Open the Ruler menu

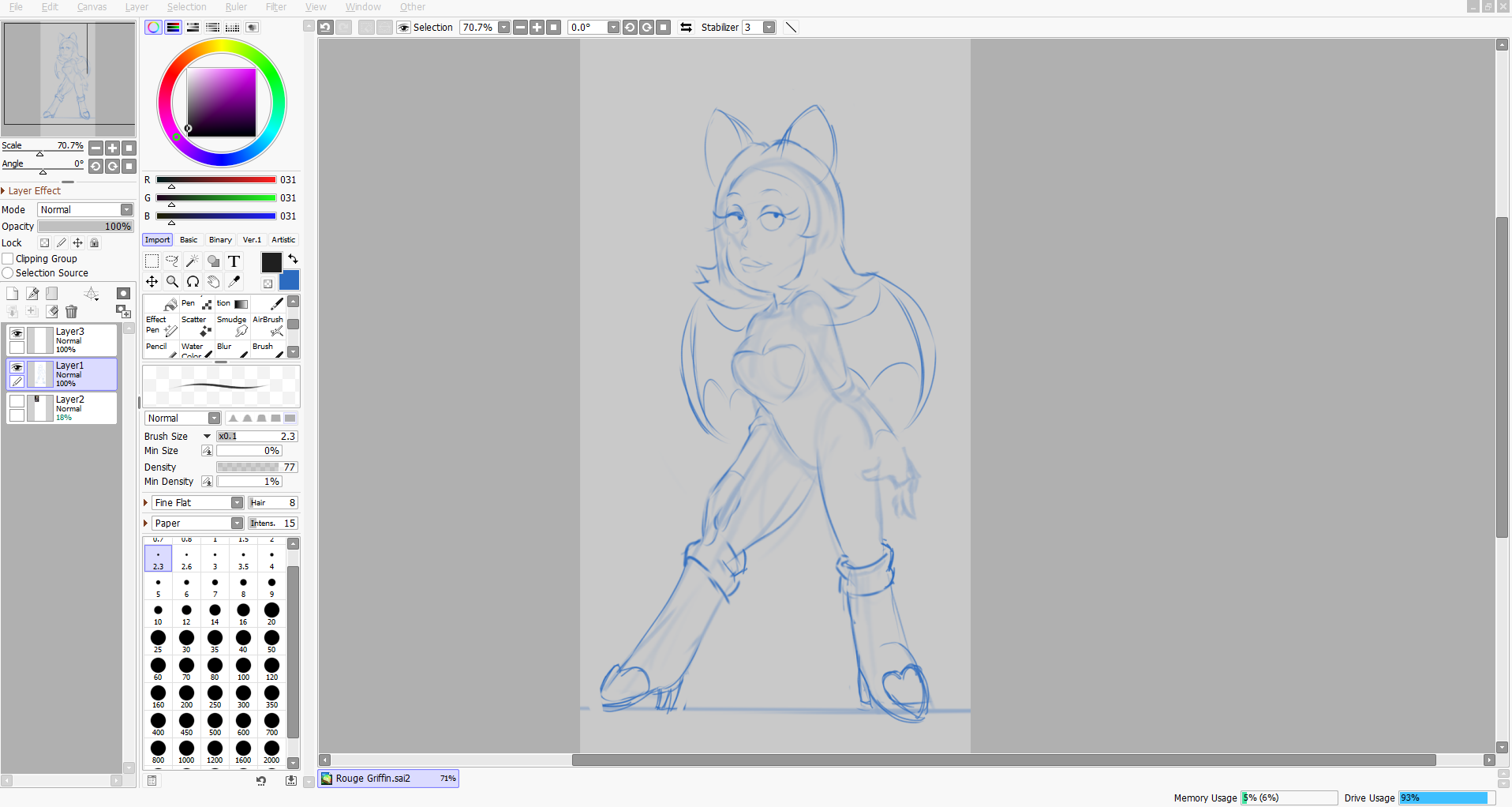pyautogui.click(x=236, y=7)
